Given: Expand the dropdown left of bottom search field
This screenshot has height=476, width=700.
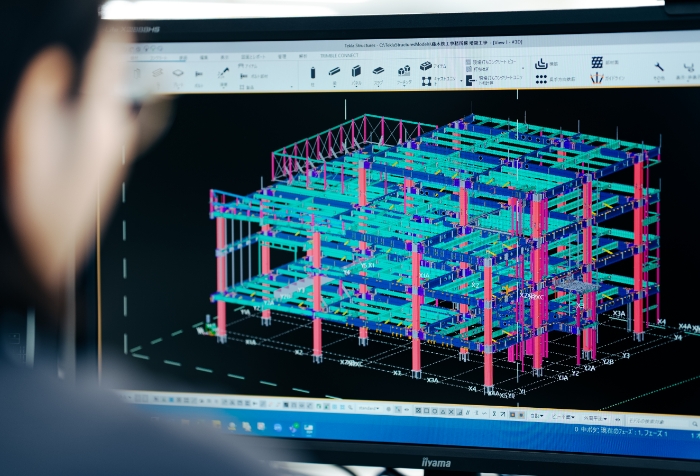Looking at the screenshot, I should [593, 418].
